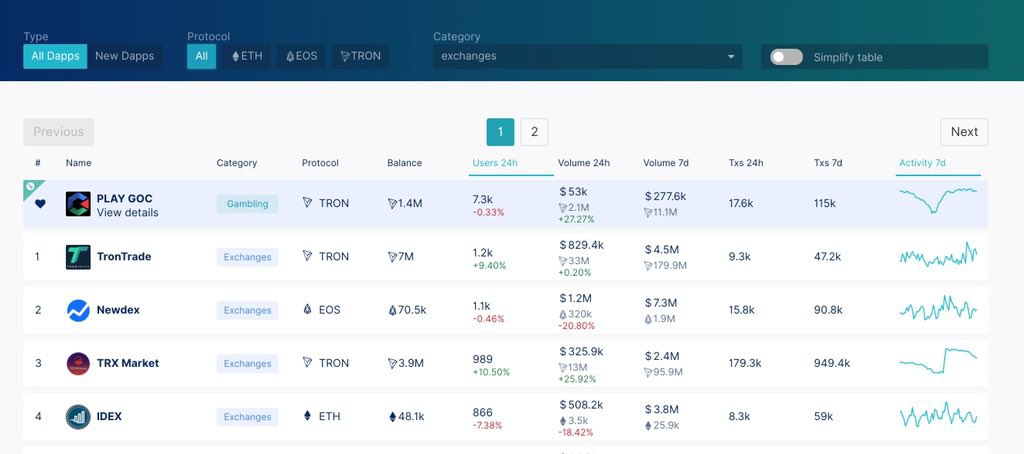The image size is (1024, 454).
Task: Select the All Dapps type filter
Action: coord(56,56)
